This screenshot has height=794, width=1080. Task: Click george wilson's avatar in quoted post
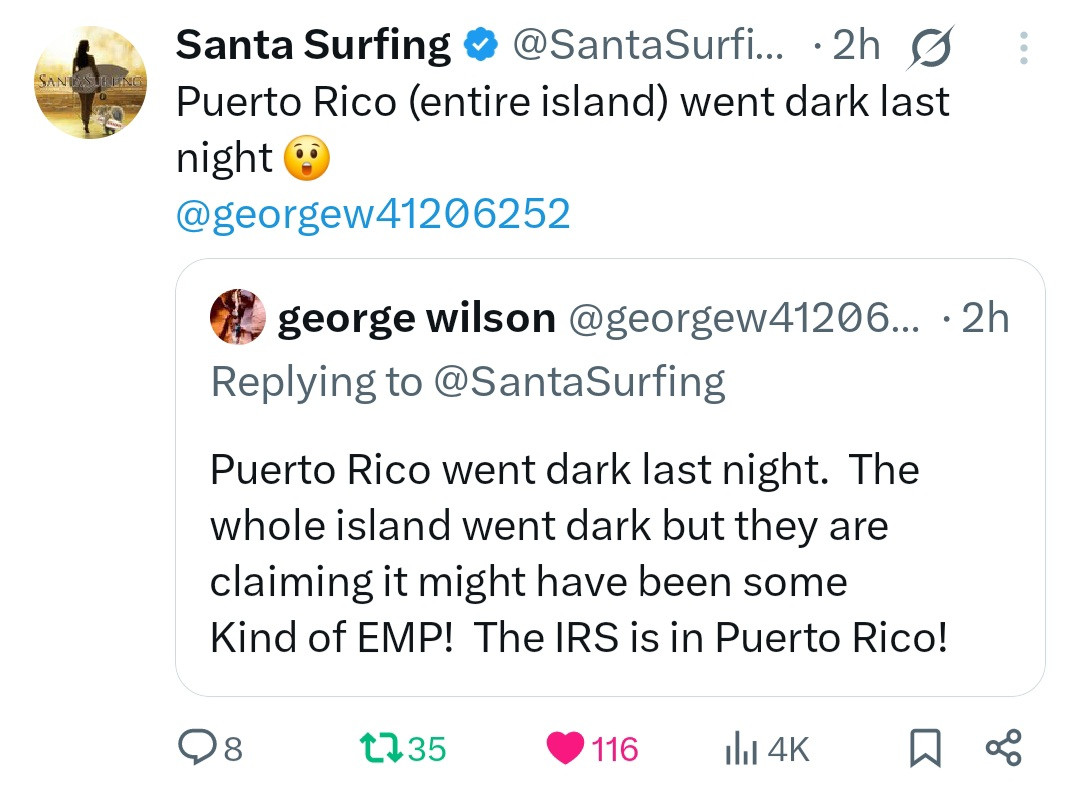coord(238,317)
